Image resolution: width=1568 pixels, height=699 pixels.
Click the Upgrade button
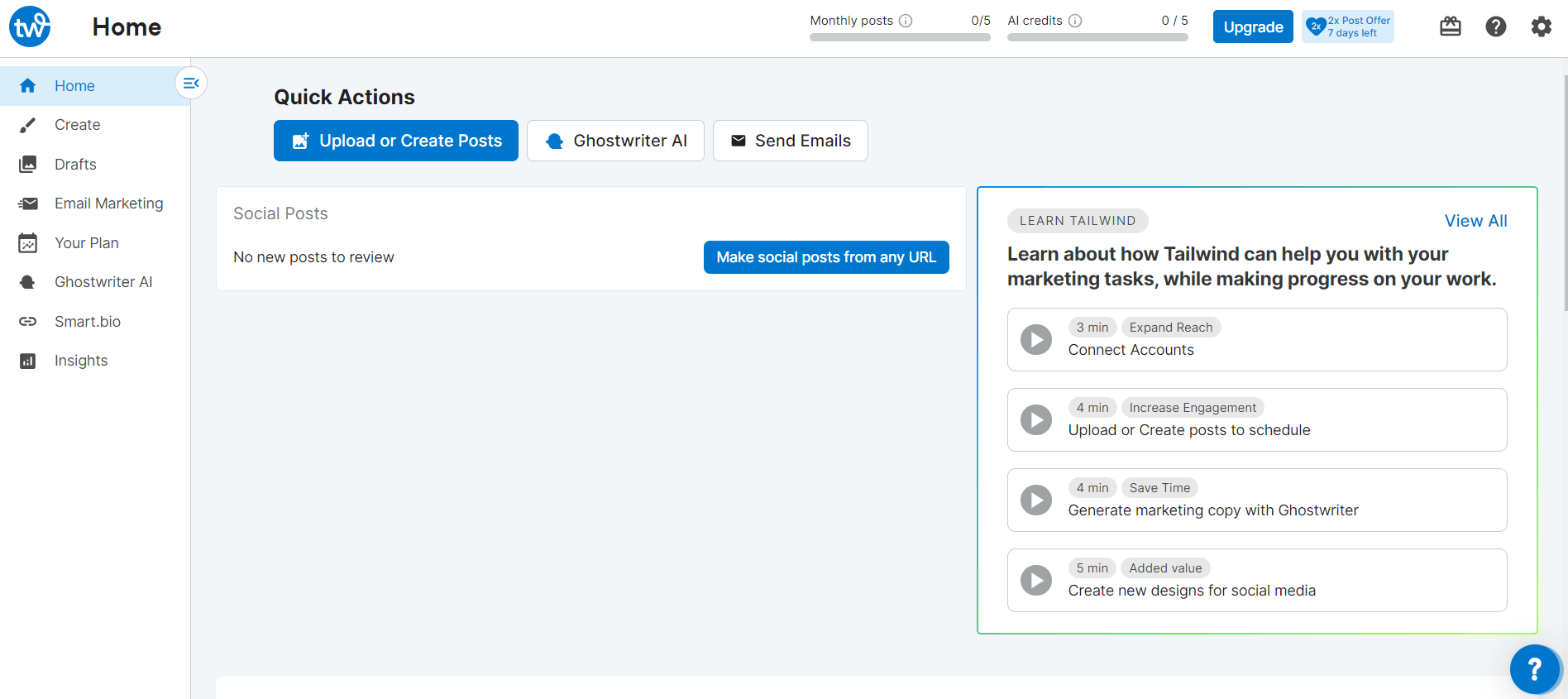coord(1253,26)
